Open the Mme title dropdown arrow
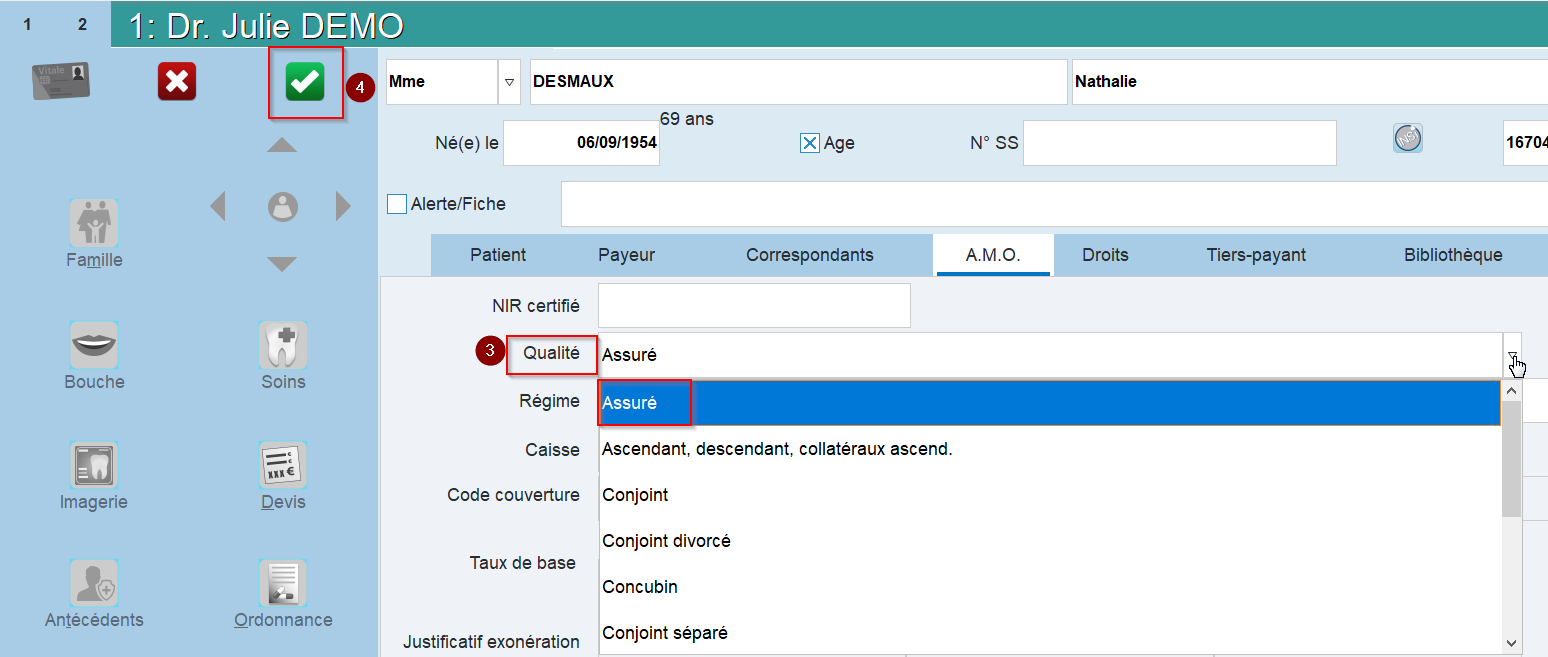 click(510, 82)
